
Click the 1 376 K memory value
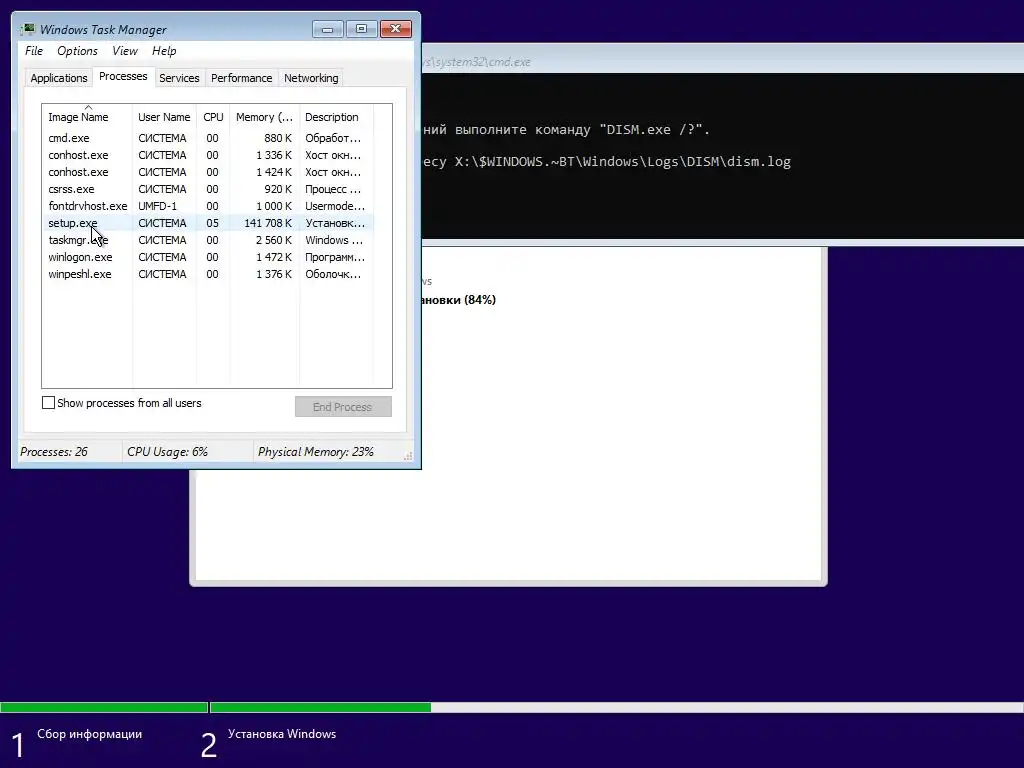pyautogui.click(x=274, y=274)
